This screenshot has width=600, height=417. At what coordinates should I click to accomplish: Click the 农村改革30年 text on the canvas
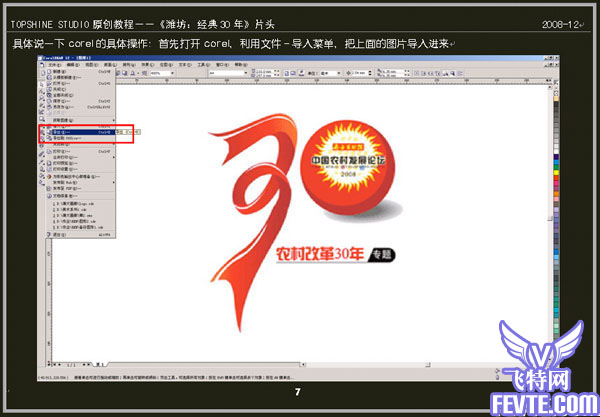pos(320,255)
